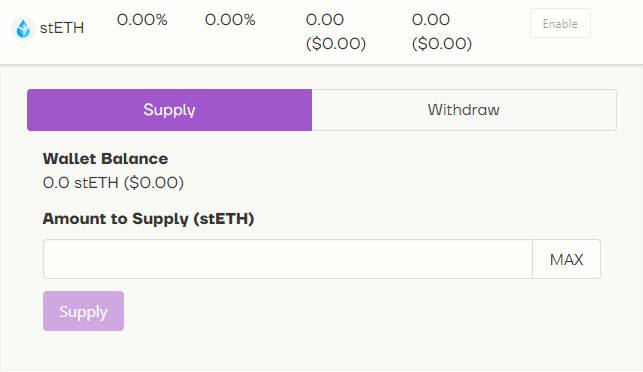Enable stETH using the Enable button
643x372 pixels.
tap(560, 23)
